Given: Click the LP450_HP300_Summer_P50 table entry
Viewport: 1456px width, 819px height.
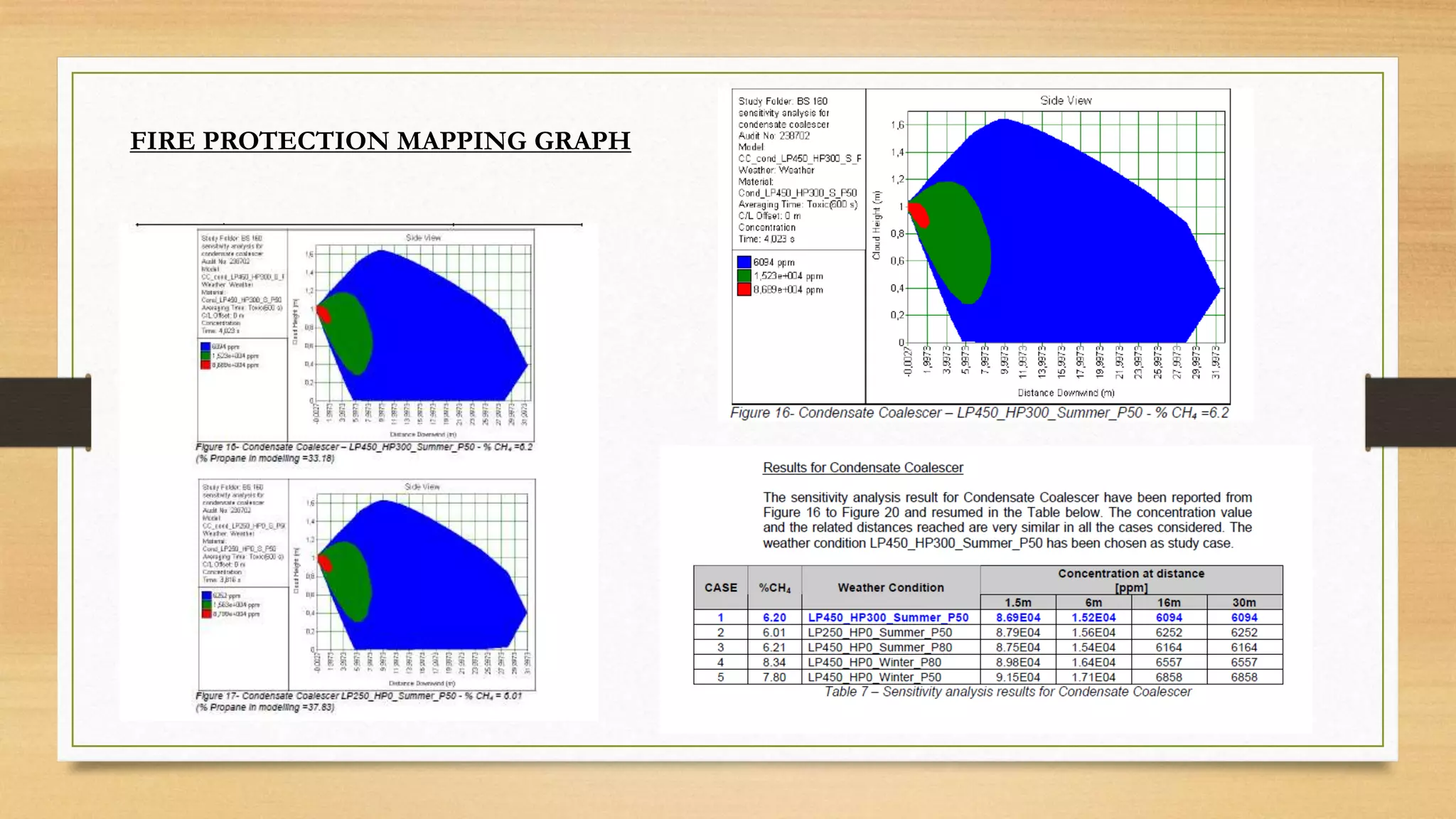Looking at the screenshot, I should [888, 618].
